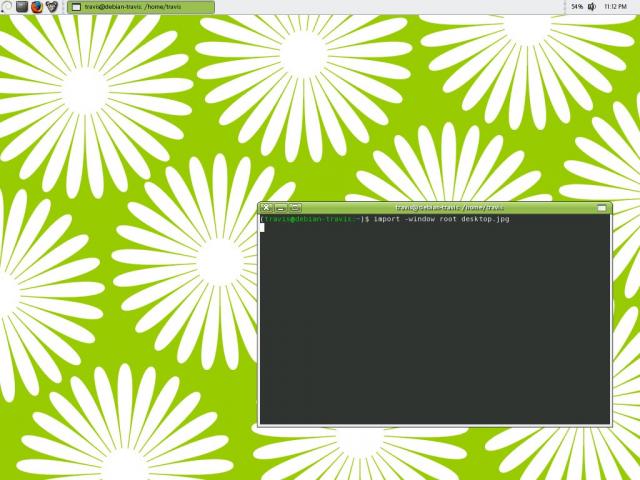Viewport: 640px width, 480px height.
Task: Open the 11:12 PM clock
Action: [615, 7]
